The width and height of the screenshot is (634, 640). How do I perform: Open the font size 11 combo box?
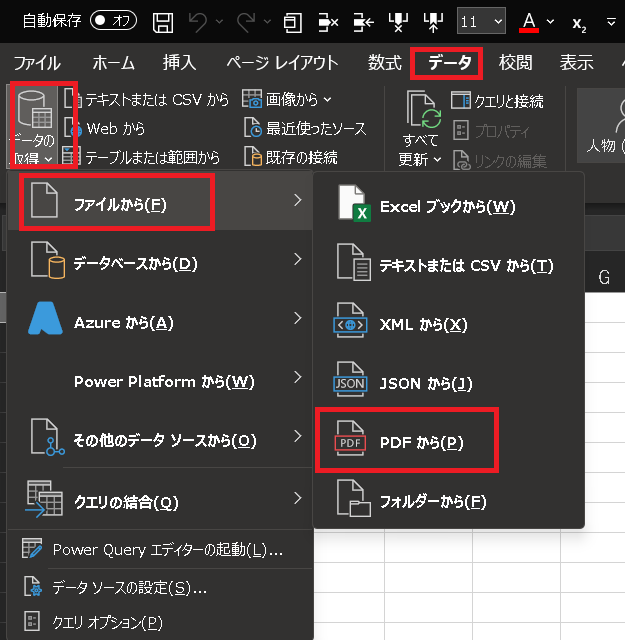[x=481, y=21]
